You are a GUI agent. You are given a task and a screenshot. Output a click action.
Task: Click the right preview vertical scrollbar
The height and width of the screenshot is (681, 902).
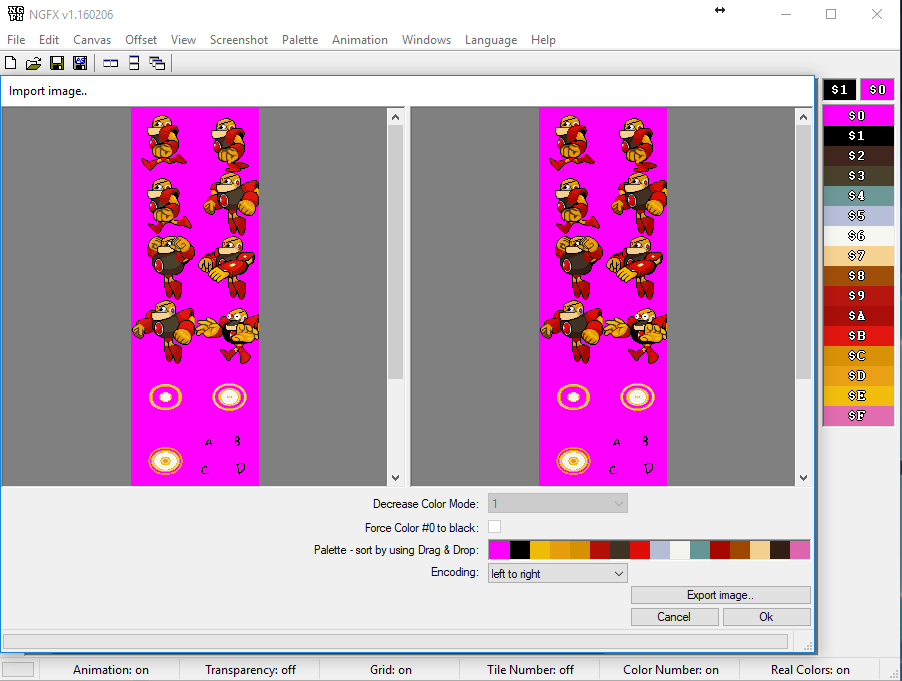[803, 250]
